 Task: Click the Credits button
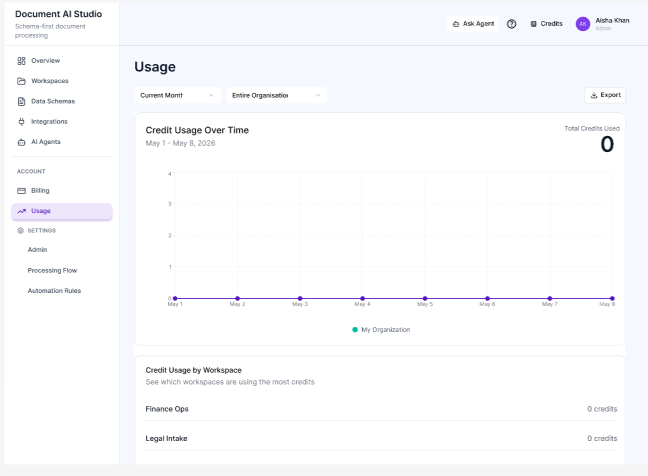pos(546,24)
